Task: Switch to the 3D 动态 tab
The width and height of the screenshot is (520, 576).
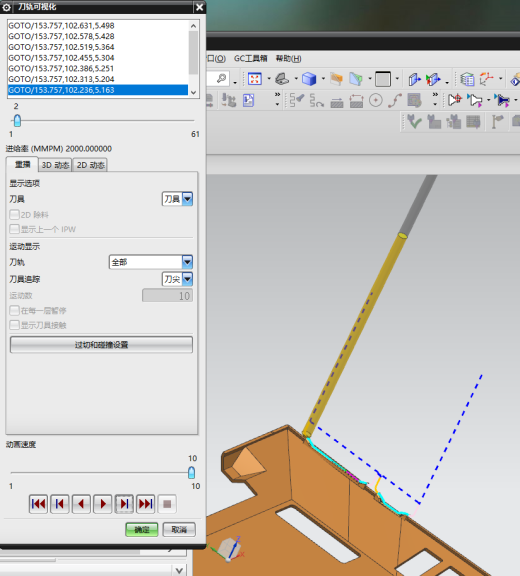Action: pos(55,165)
